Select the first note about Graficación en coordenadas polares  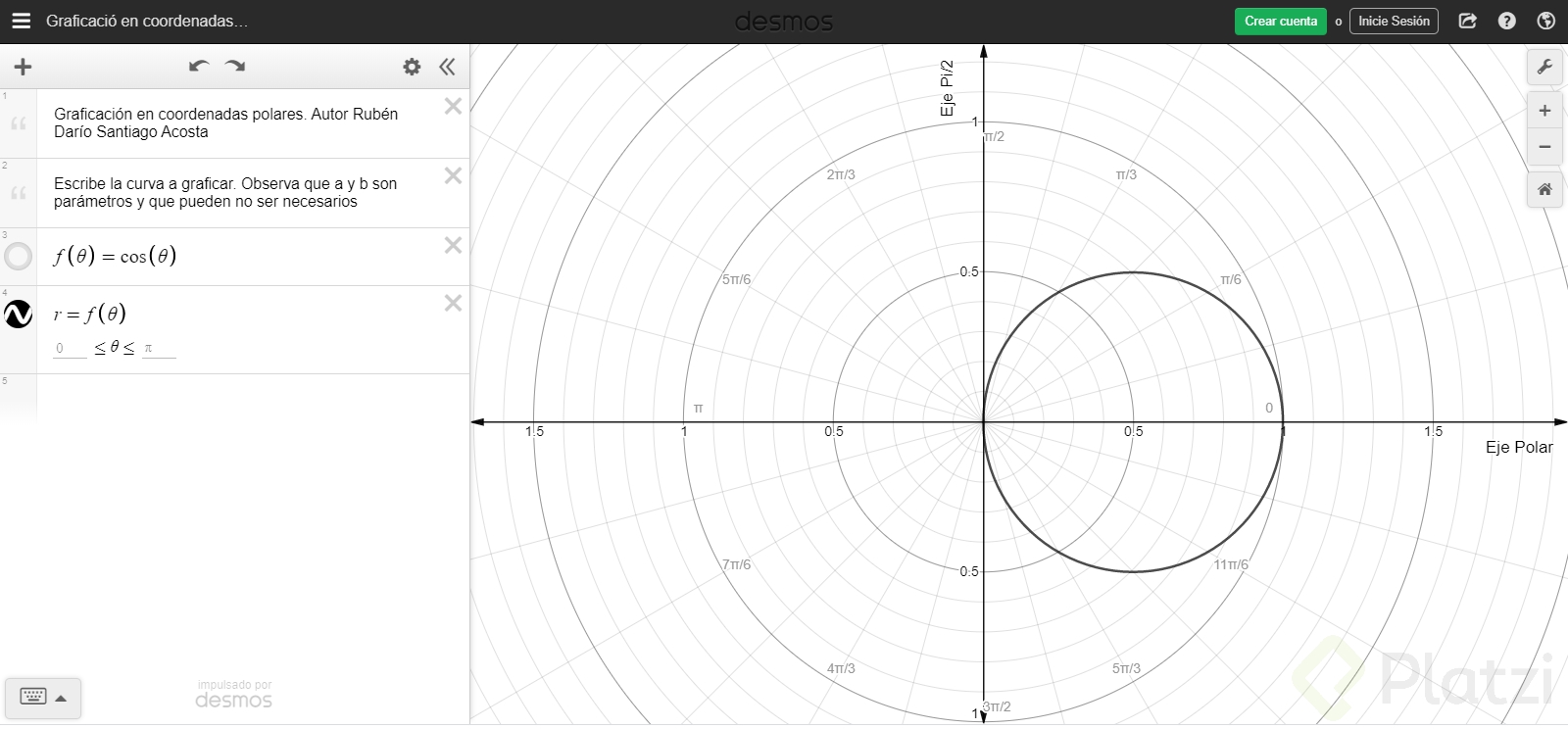[x=226, y=122]
